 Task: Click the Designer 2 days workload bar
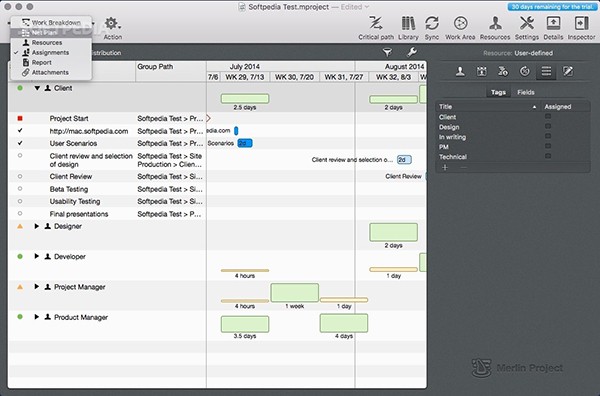393,232
